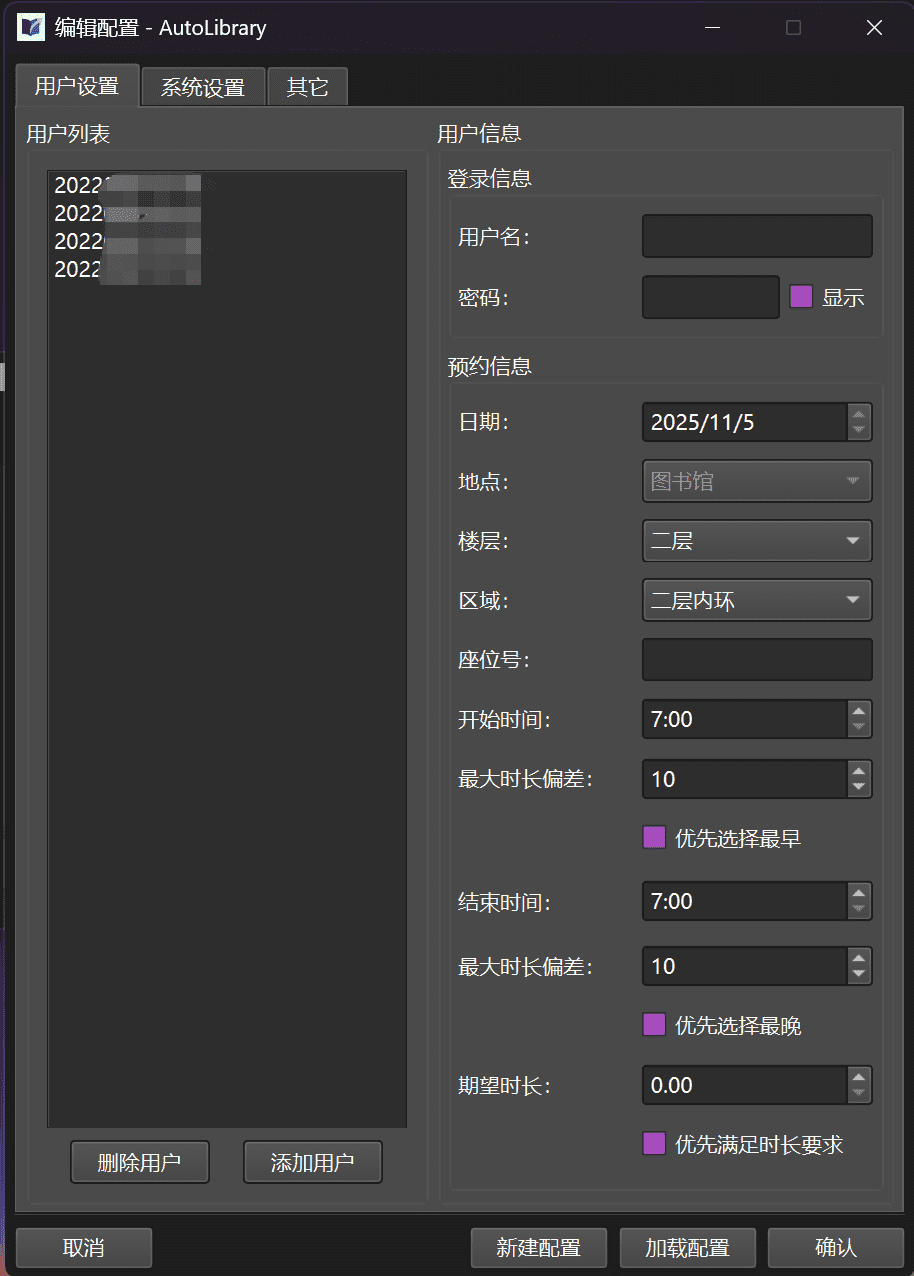The height and width of the screenshot is (1276, 914).
Task: Increase the 日期 date with up arrow
Action: pos(858,413)
